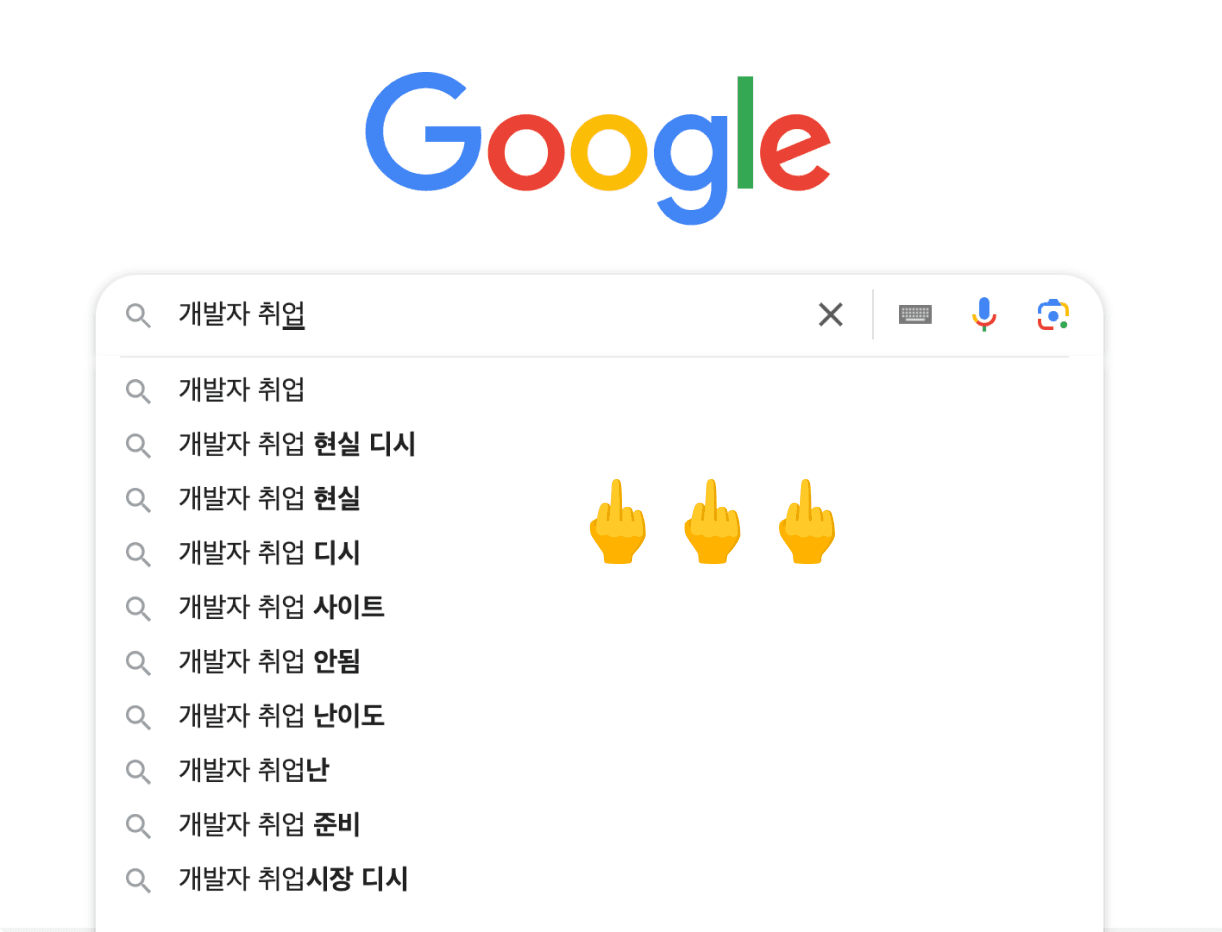Click the search icon beside "개발자 취업난"

click(x=138, y=771)
